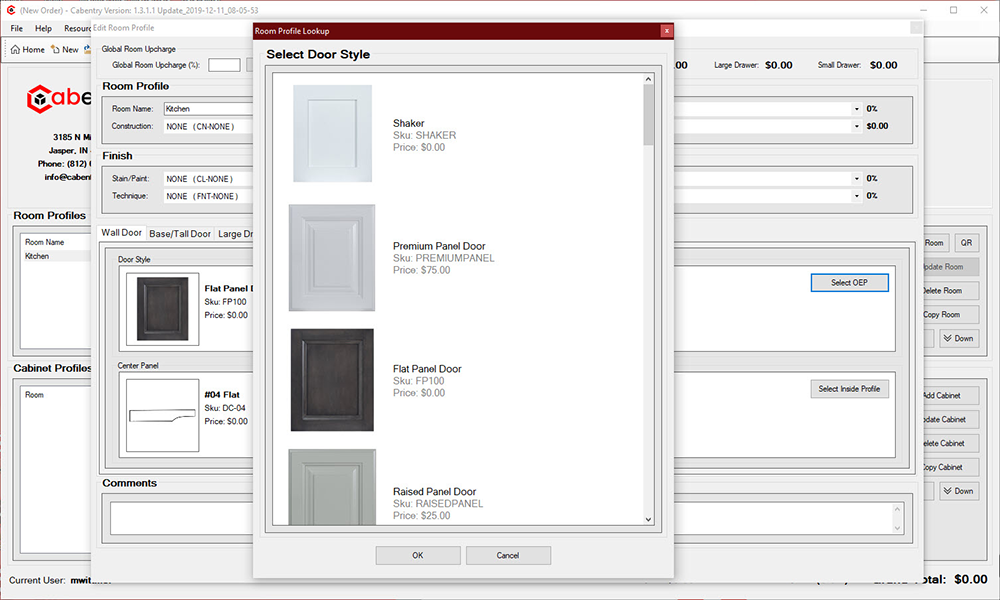
Task: Click the Room column header in Cabinet Profiles
Action: [x=34, y=395]
